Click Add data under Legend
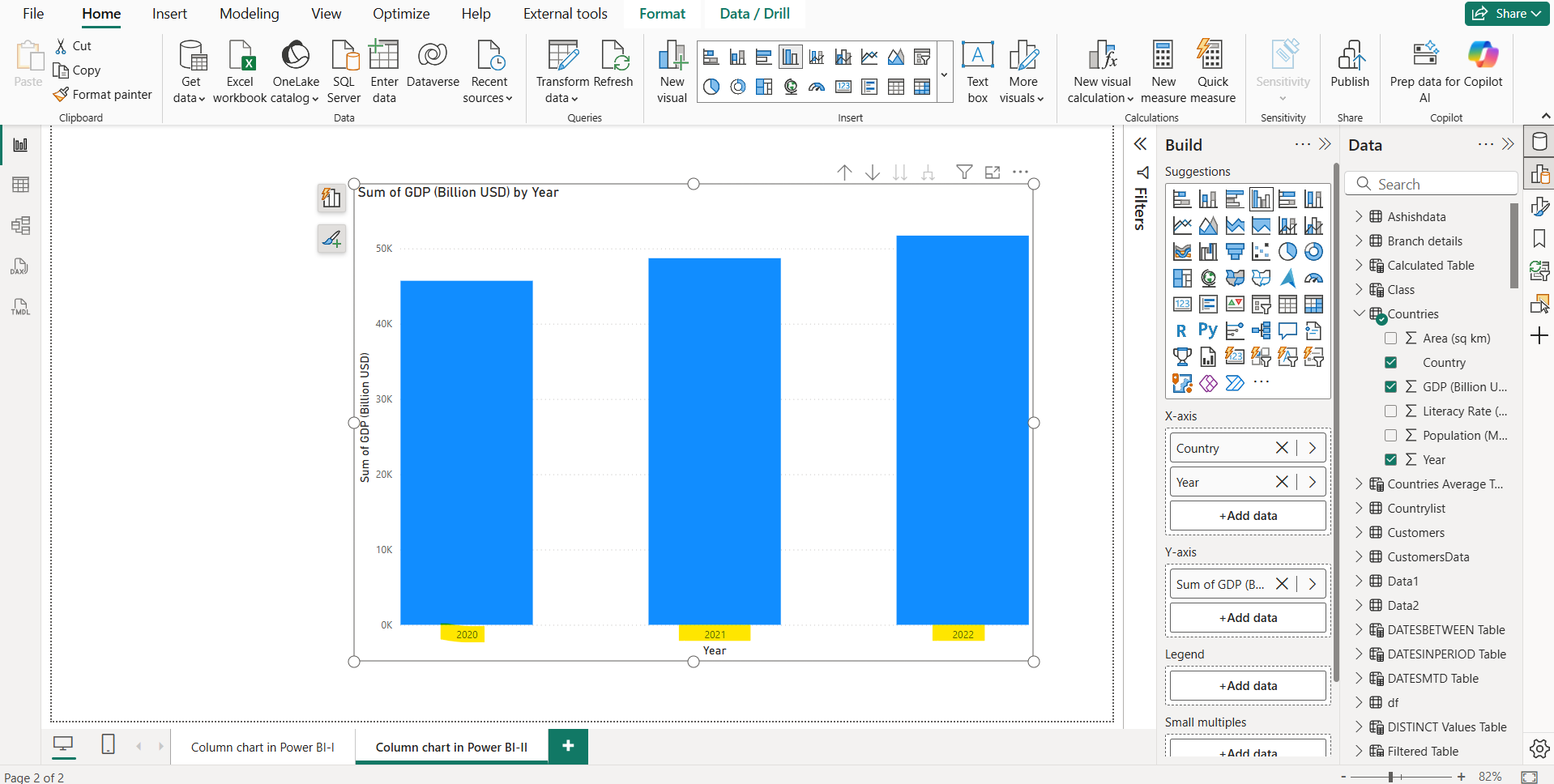 (1247, 685)
